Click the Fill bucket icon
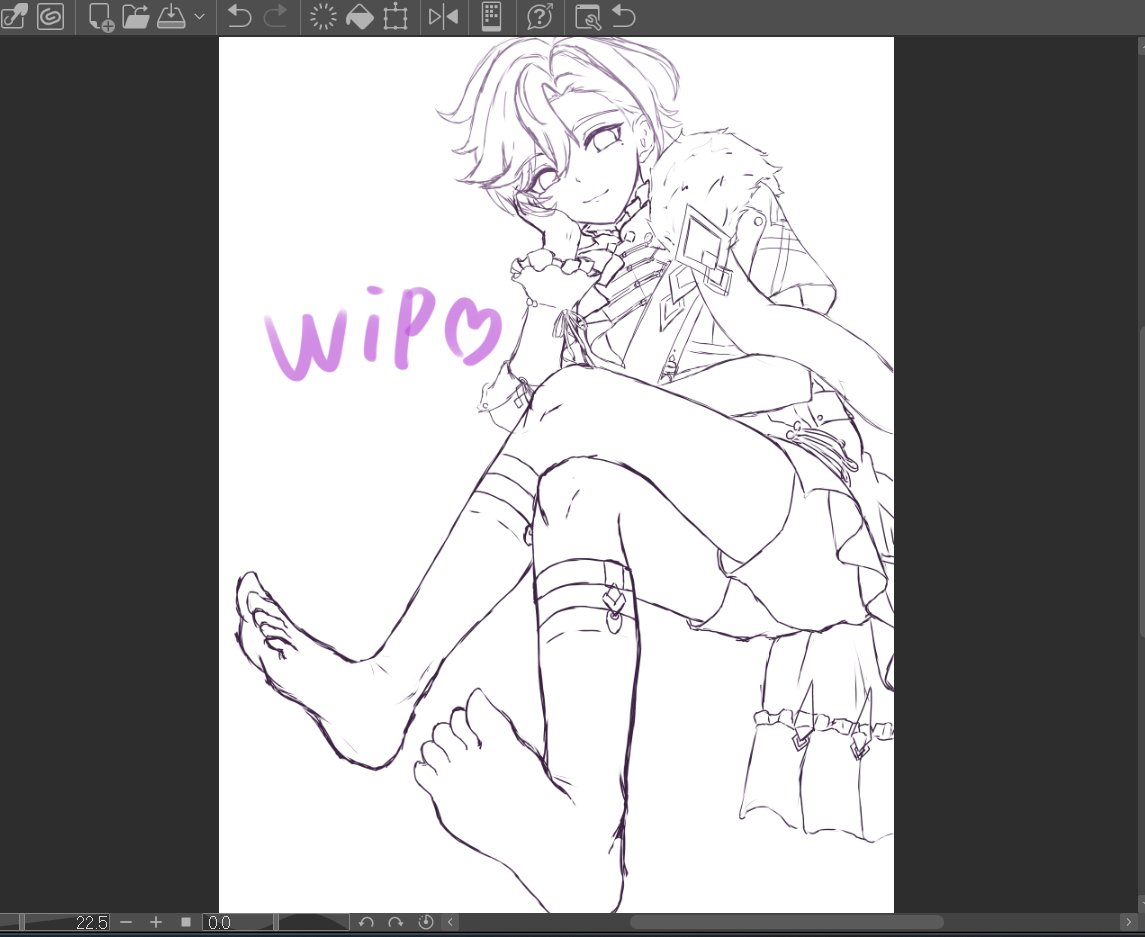The height and width of the screenshot is (937, 1145). [359, 16]
